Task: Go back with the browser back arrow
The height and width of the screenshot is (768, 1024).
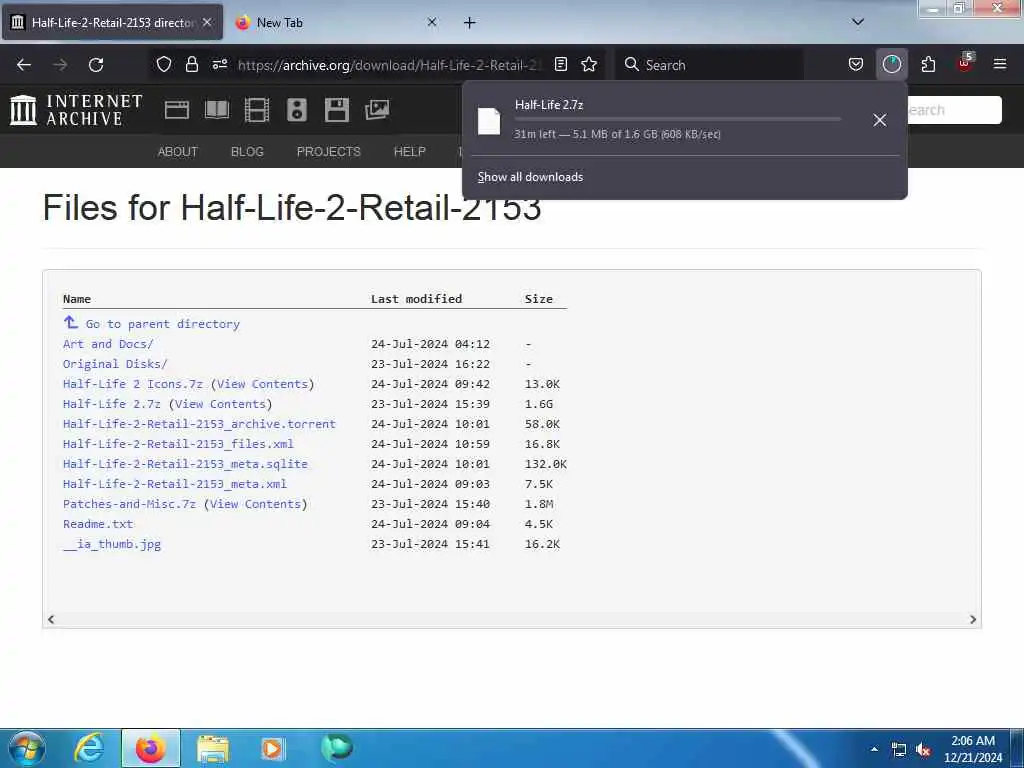Action: point(24,65)
